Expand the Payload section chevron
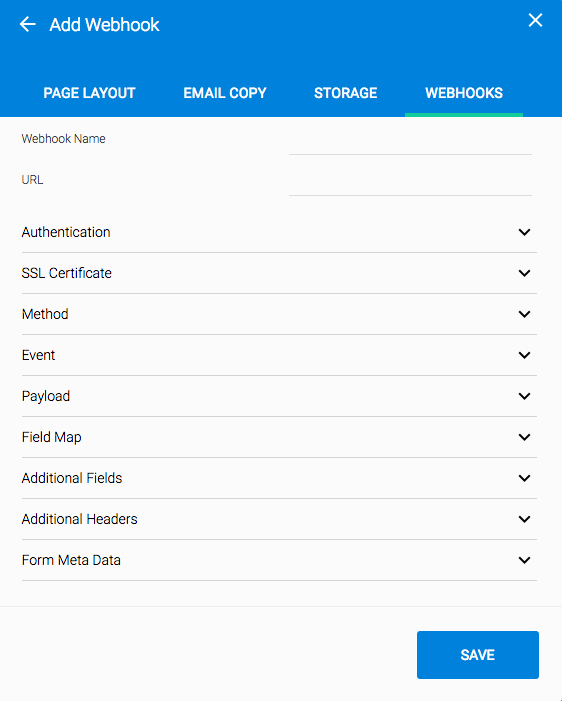Viewport: 562px width, 701px height. click(x=524, y=396)
